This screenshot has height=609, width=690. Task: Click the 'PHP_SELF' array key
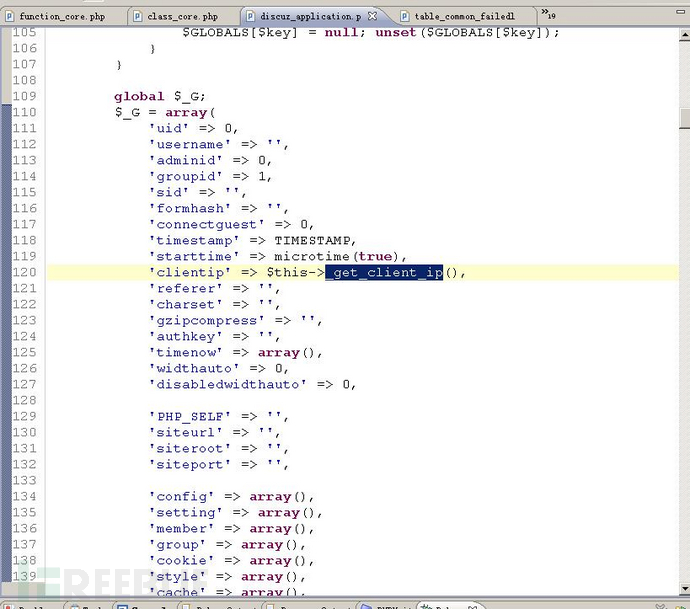(x=190, y=416)
